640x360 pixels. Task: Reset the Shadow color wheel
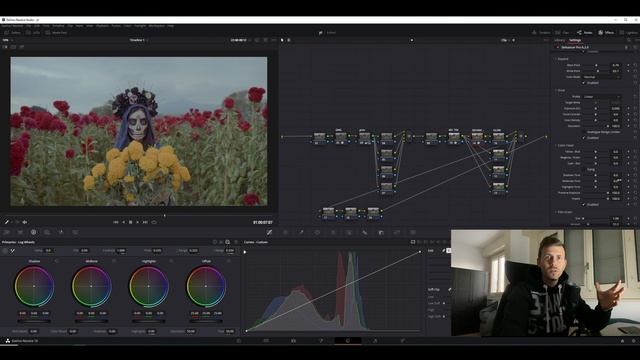click(57, 261)
